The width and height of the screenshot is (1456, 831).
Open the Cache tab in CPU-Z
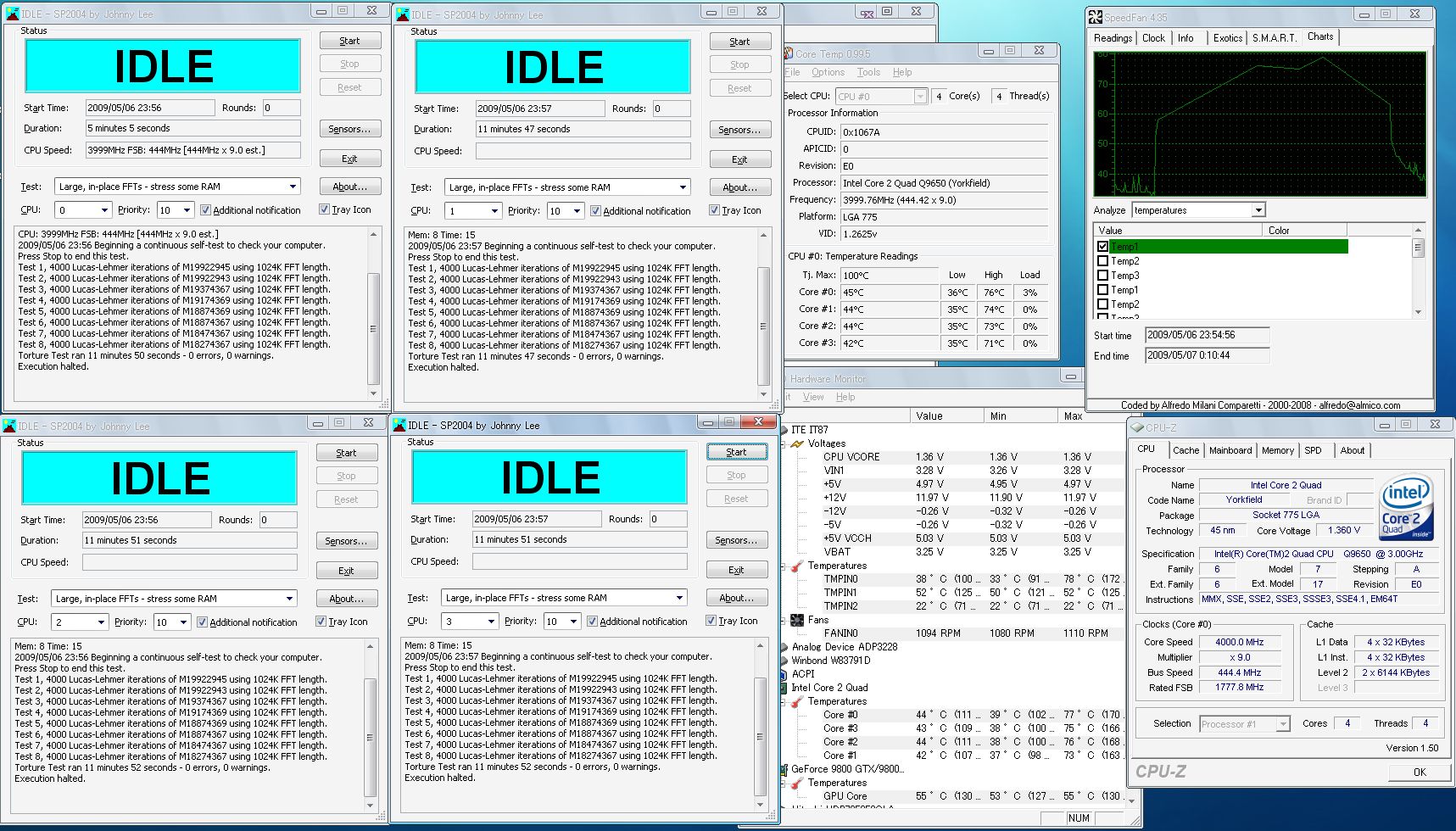point(1185,451)
